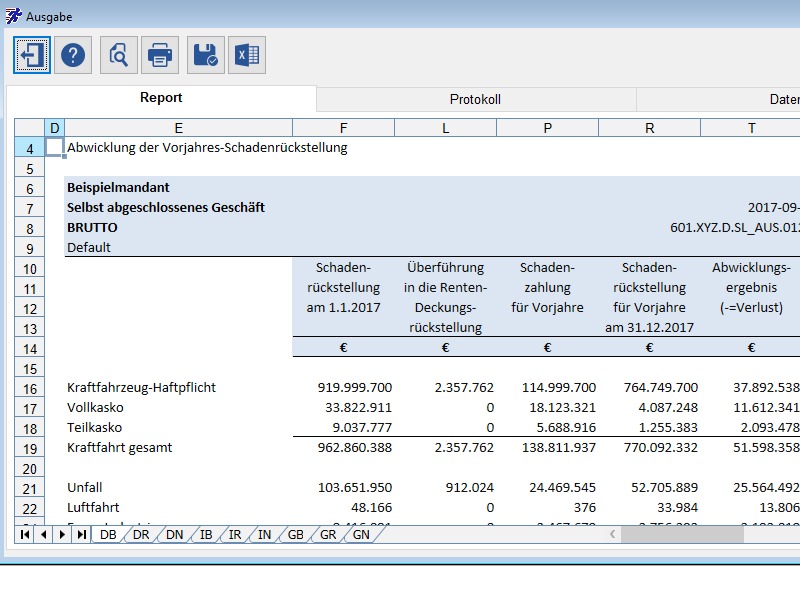Select the DB sheet tab
This screenshot has height=600, width=800.
108,535
